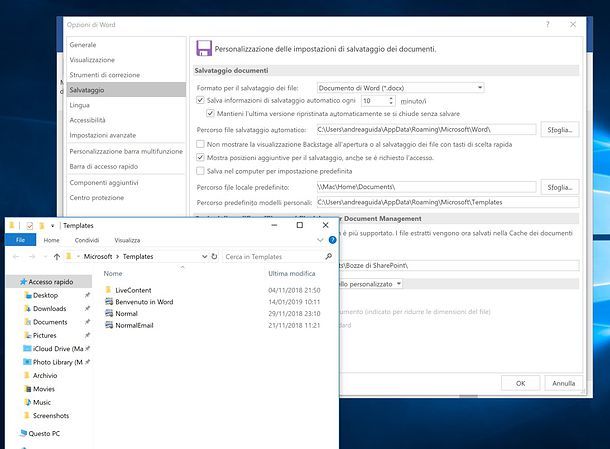Viewport: 610px width, 449px height.
Task: Confirm Word options with OK
Action: (x=520, y=383)
